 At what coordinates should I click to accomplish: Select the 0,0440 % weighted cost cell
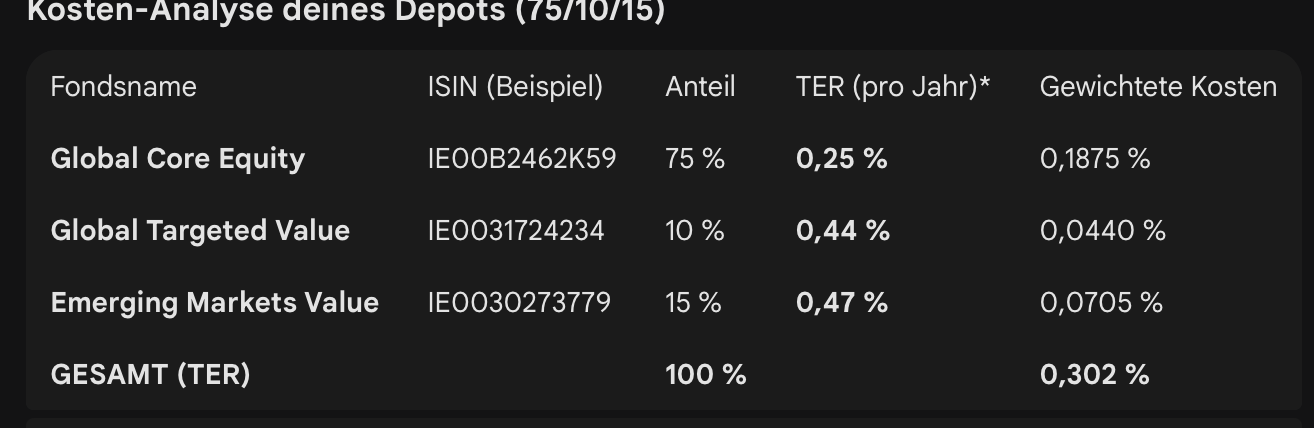1102,231
